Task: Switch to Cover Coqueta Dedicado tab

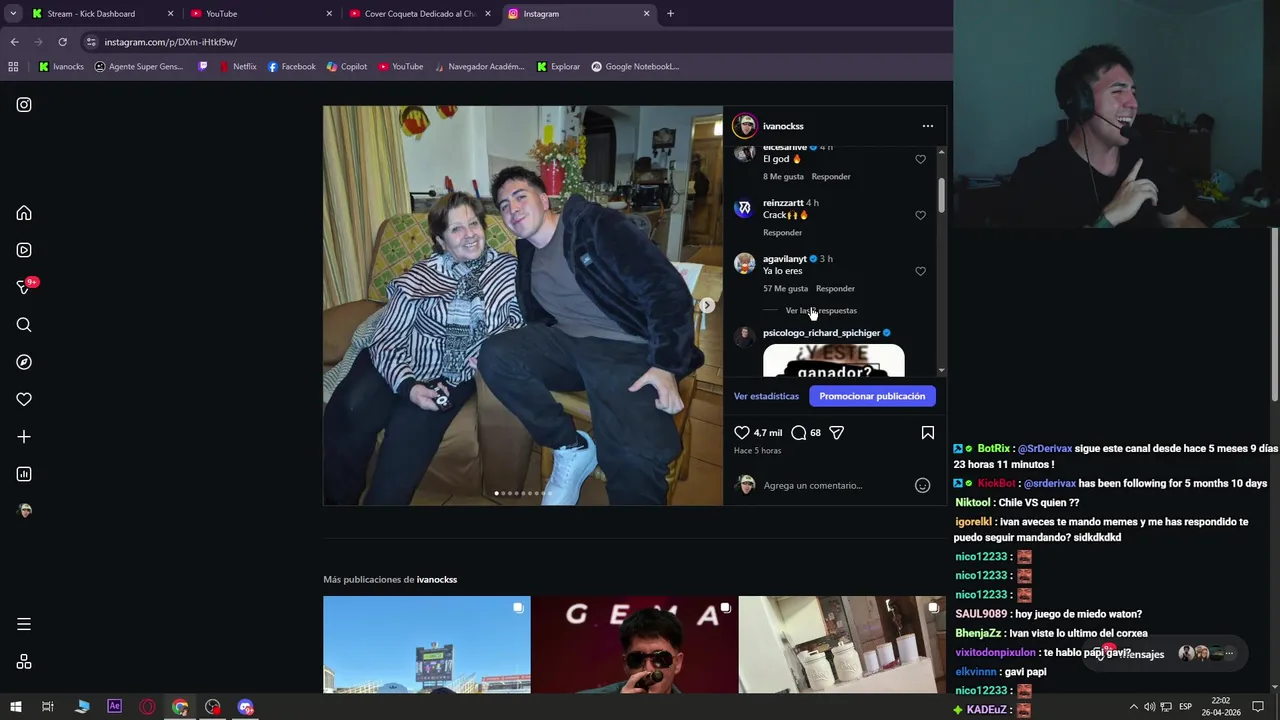Action: click(x=420, y=14)
